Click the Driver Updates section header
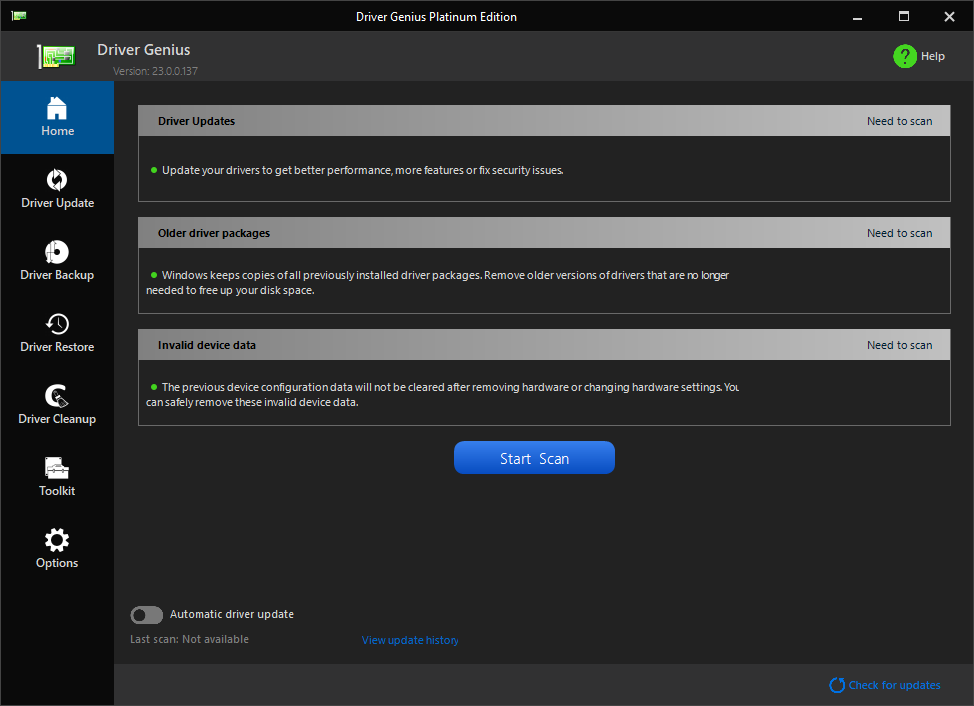The height and width of the screenshot is (706, 974). [544, 120]
